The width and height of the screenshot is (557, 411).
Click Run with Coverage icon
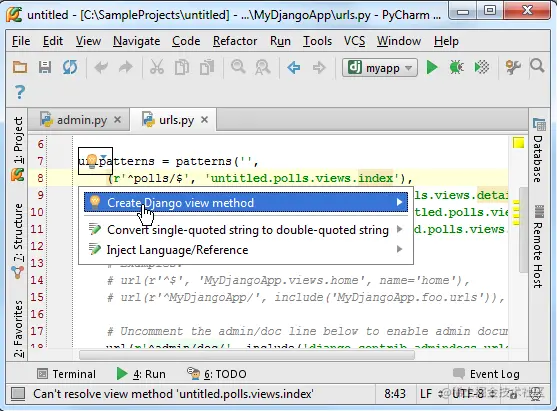481,67
